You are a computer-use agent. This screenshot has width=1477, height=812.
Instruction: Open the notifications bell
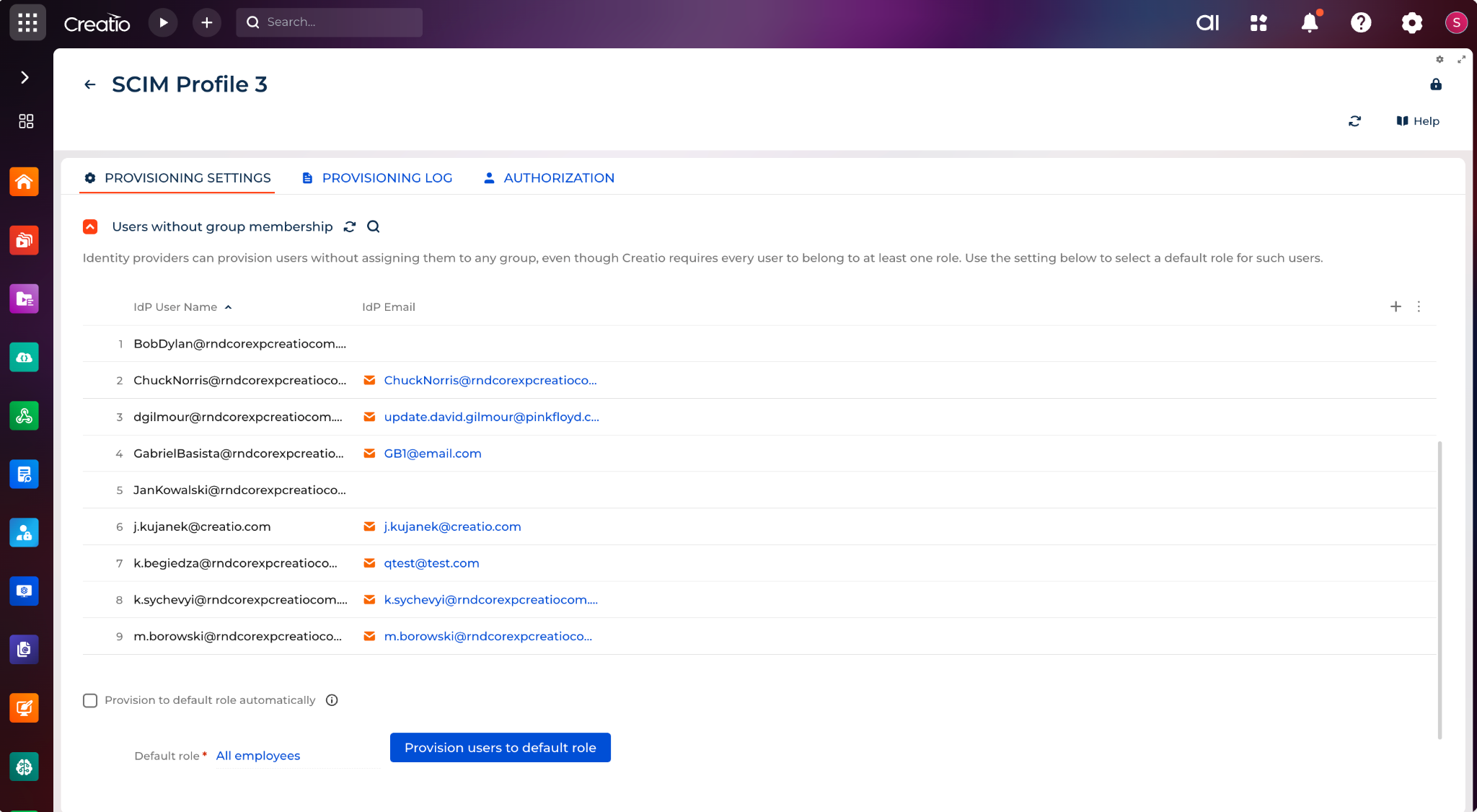[x=1310, y=22]
